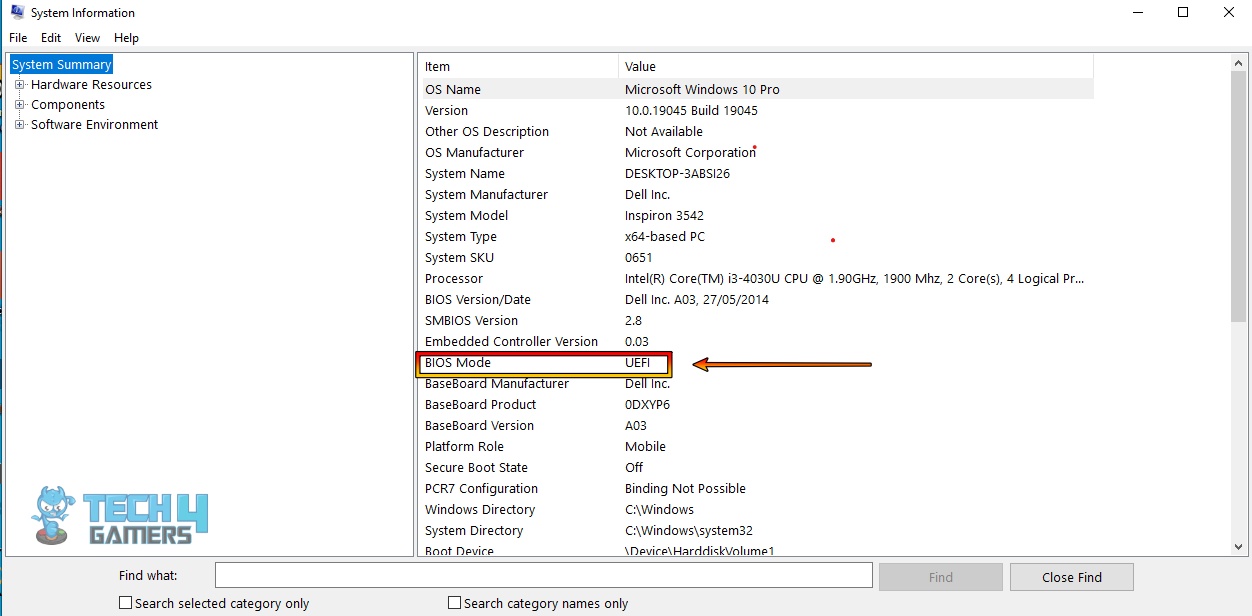Viewport: 1252px width, 616px height.
Task: Enable Search selected category only checkbox
Action: [126, 603]
